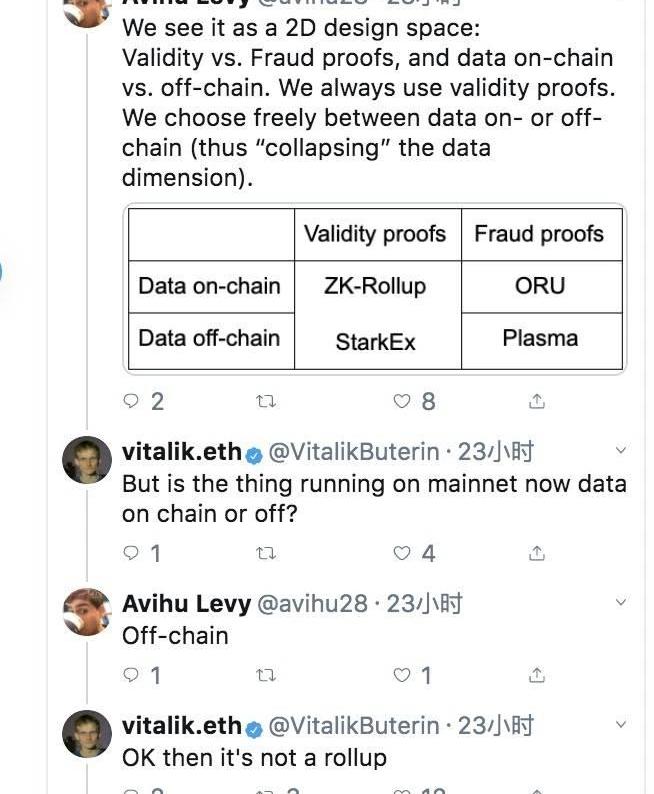Like the tweet with 8 likes
654x794 pixels.
coord(402,401)
